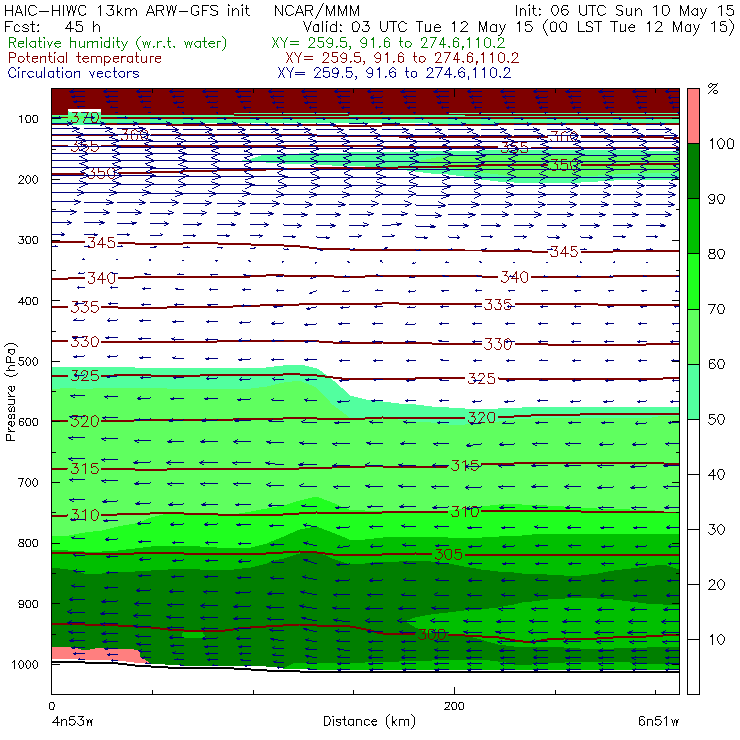740x740 pixels.
Task: Pick the 70–80% bright green colorbar segment
Action: pos(693,281)
